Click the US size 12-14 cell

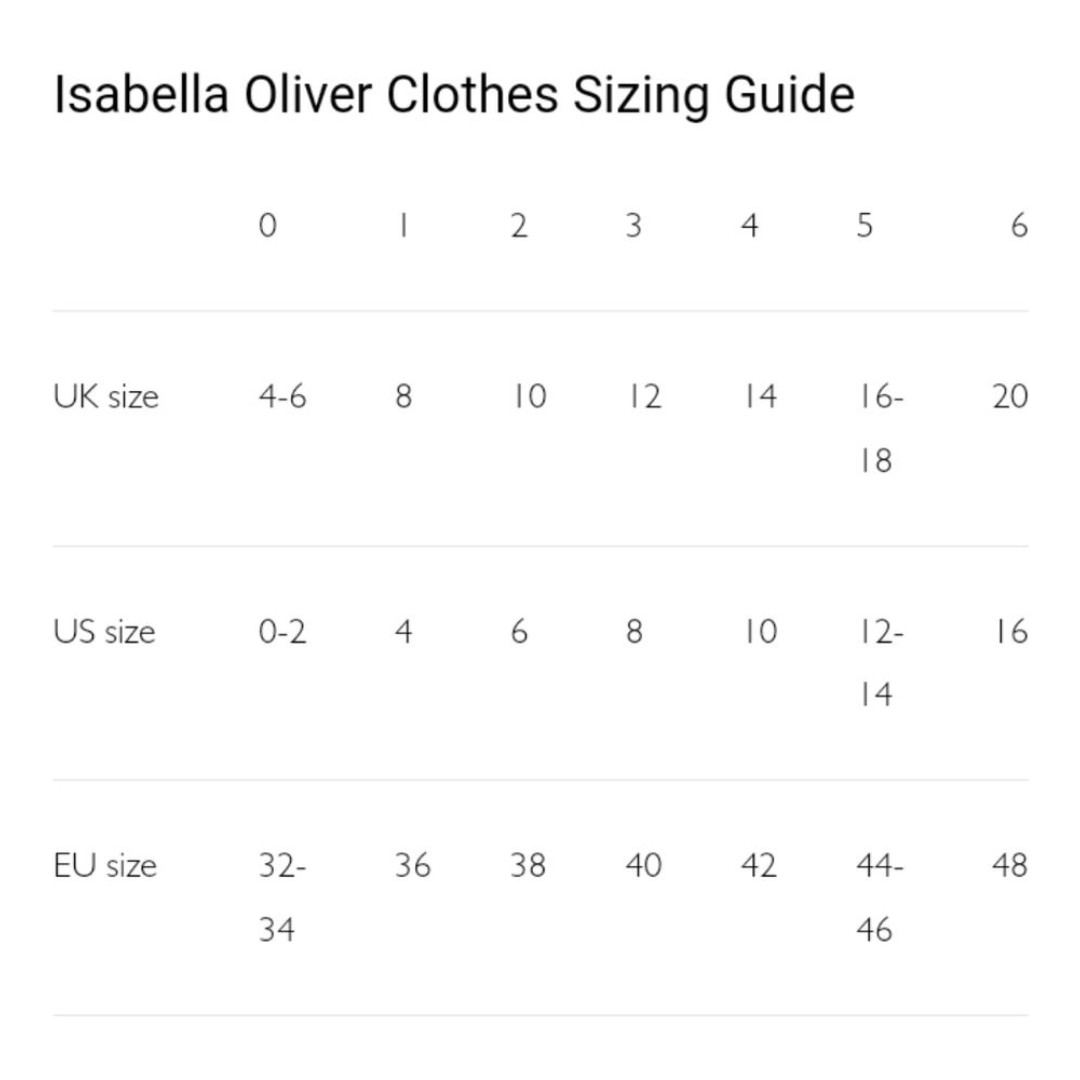[880, 663]
